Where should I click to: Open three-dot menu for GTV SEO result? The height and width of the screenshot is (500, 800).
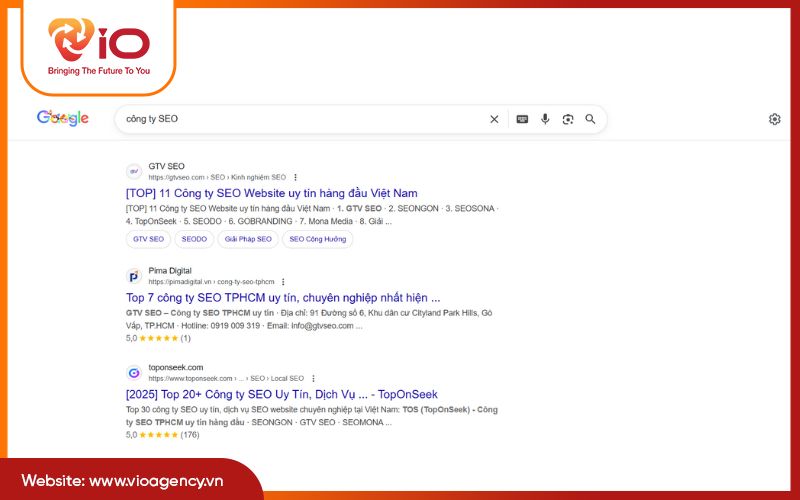pyautogui.click(x=295, y=178)
